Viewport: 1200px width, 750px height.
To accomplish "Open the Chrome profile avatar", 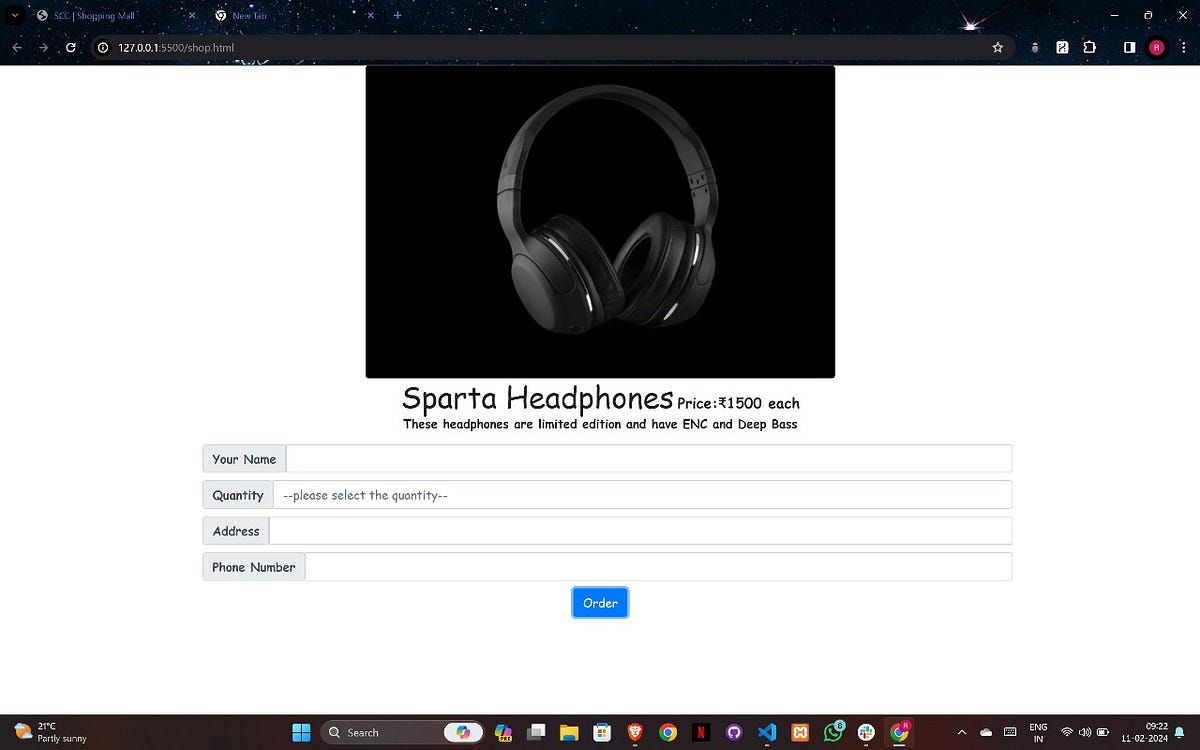I will 1156,47.
